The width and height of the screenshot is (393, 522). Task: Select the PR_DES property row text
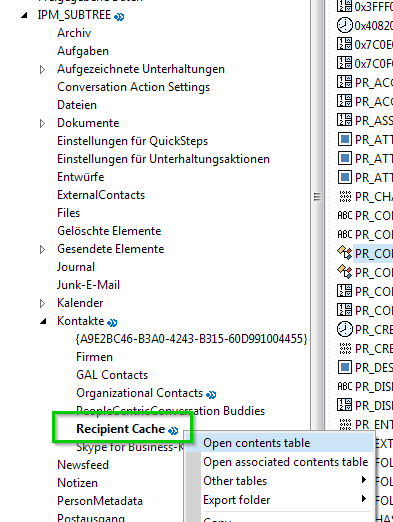click(x=374, y=367)
